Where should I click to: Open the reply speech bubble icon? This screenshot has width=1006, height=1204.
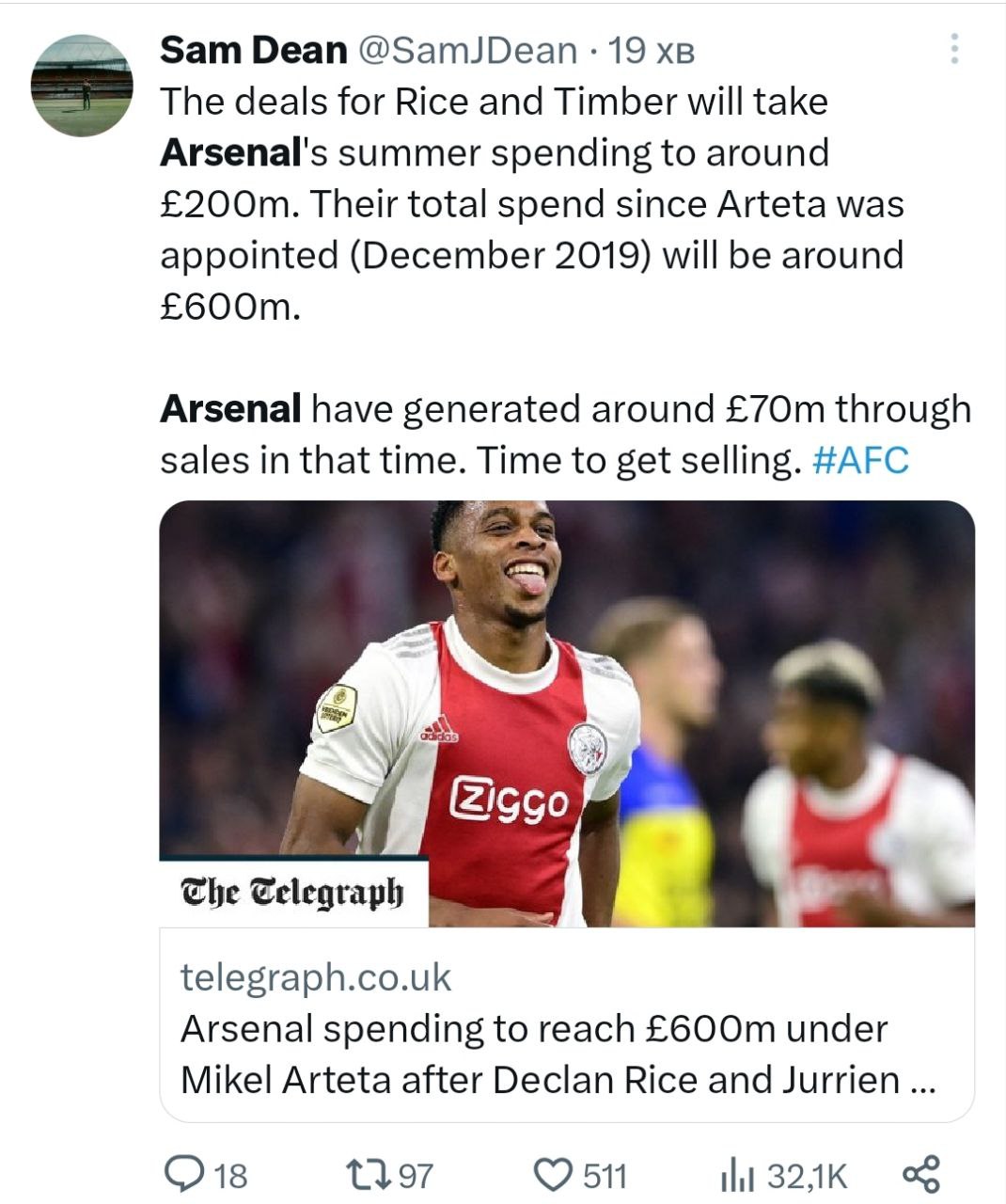pos(180,1174)
